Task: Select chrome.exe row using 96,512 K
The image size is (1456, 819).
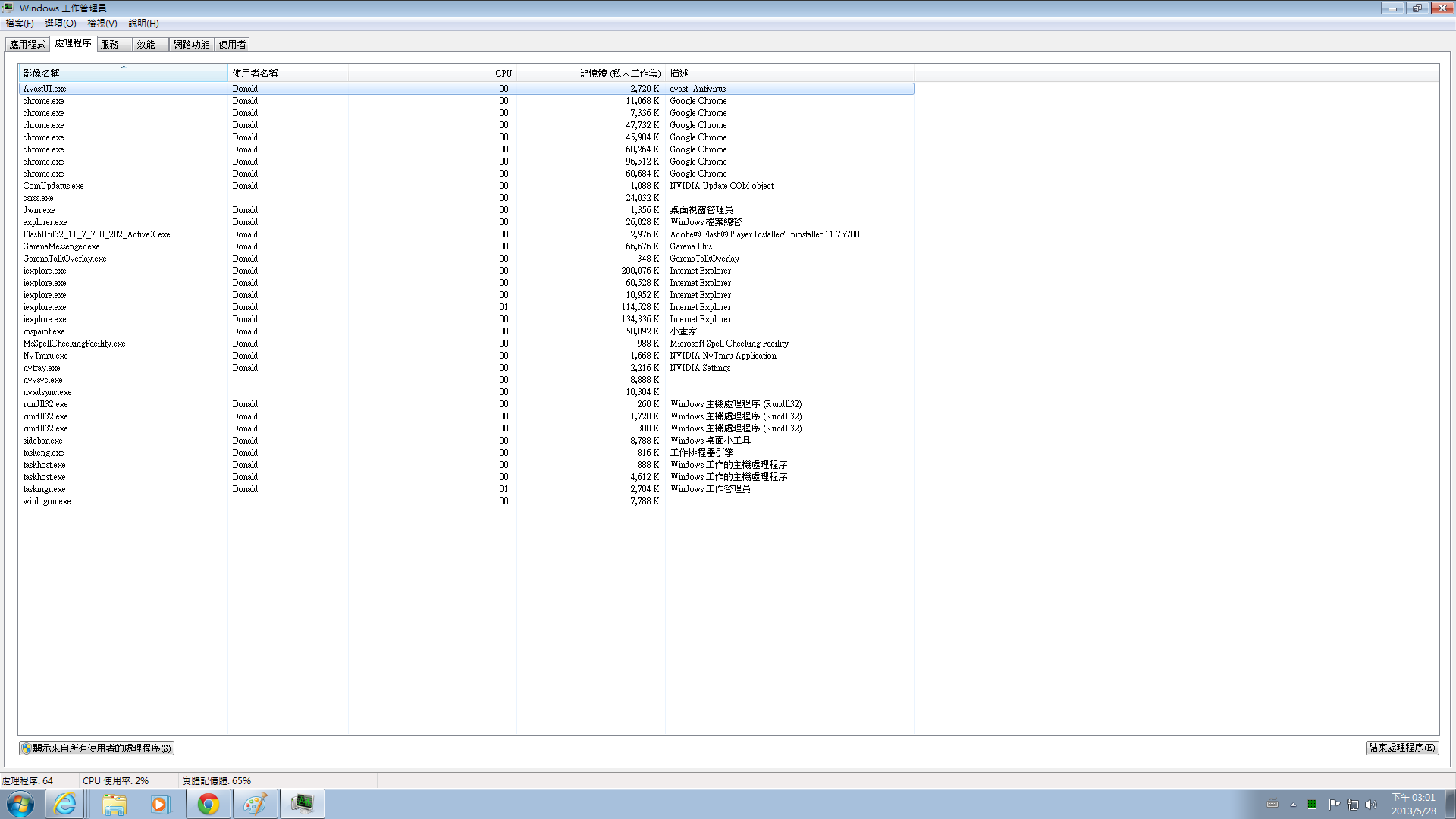Action: click(x=466, y=162)
